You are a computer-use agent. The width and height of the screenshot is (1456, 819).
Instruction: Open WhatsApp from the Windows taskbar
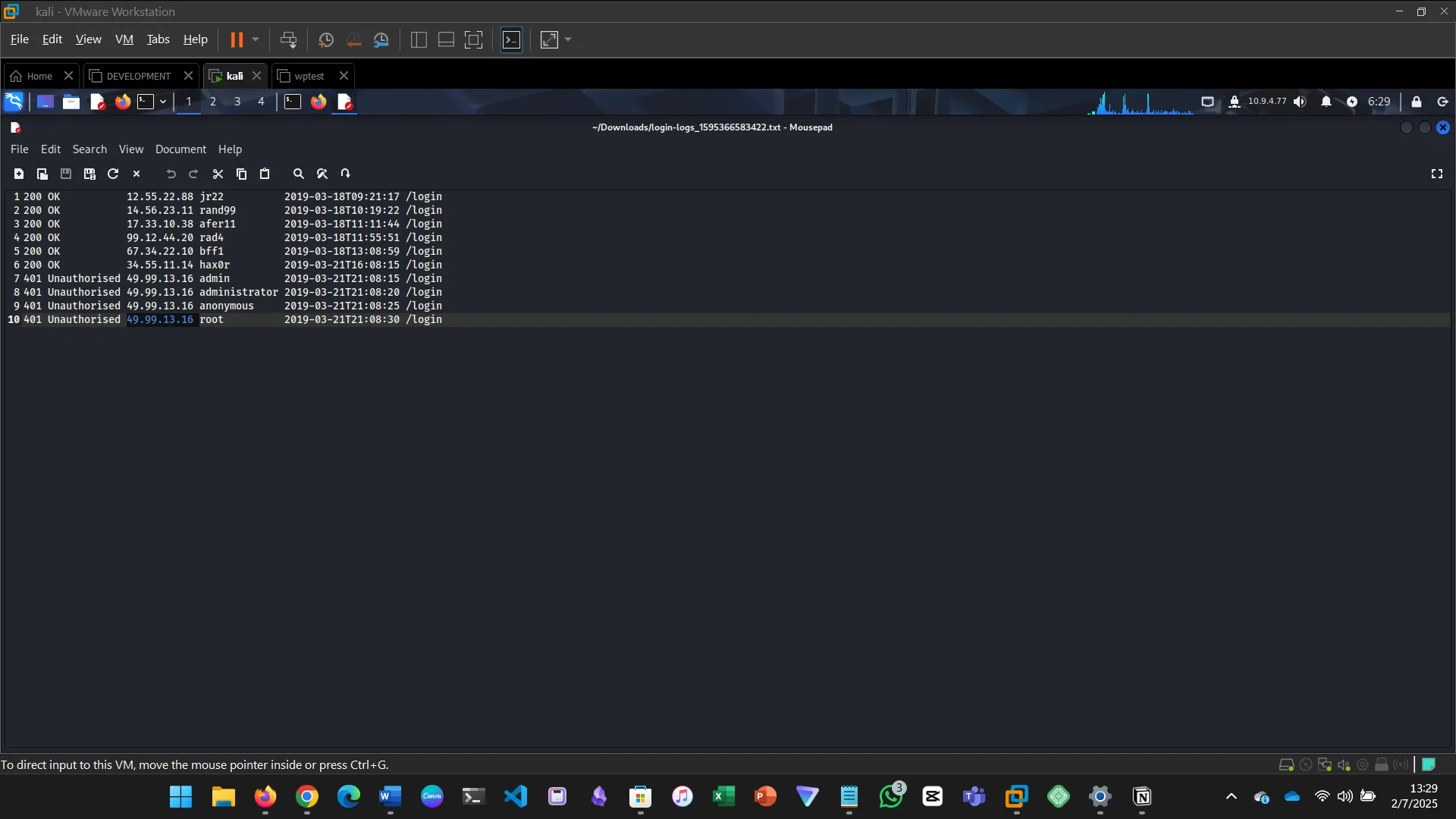[x=890, y=797]
